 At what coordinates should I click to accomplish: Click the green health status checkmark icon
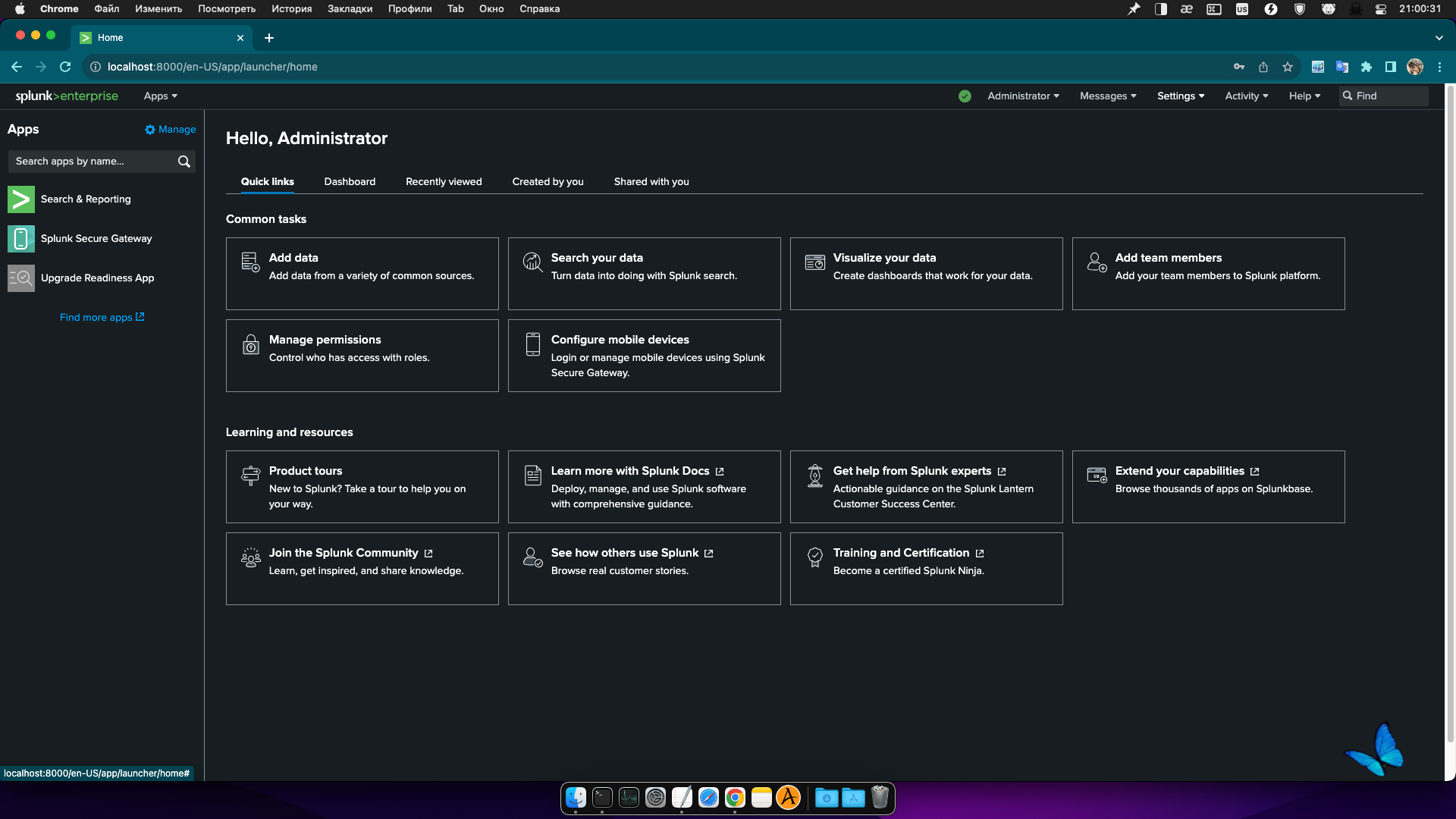(965, 96)
